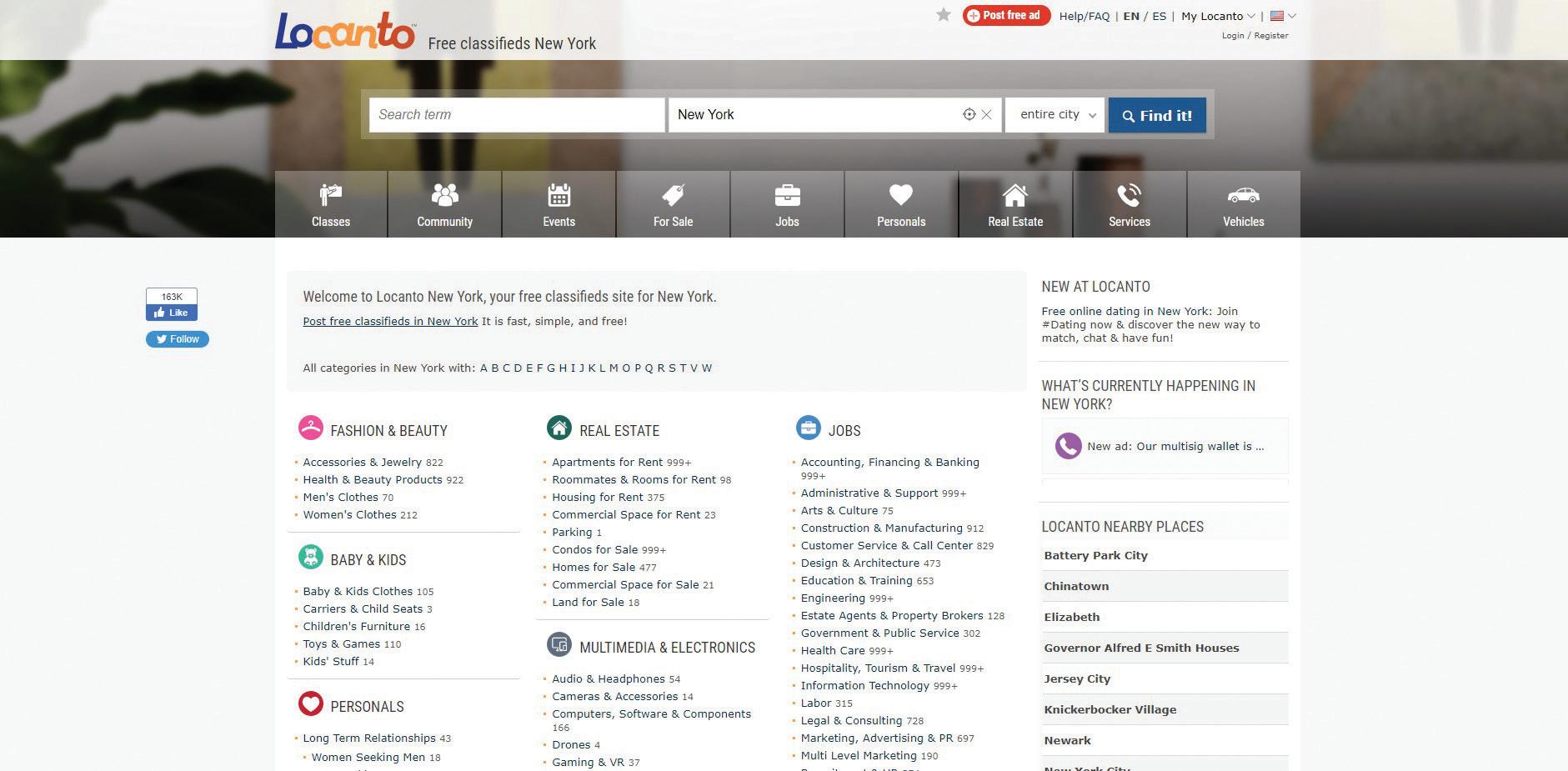1568x771 pixels.
Task: Click the Baby & Kids teddy icon
Action: pos(311,557)
